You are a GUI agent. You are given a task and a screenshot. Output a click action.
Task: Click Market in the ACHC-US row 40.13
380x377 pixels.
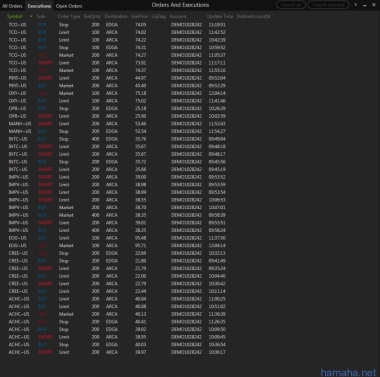(x=66, y=314)
